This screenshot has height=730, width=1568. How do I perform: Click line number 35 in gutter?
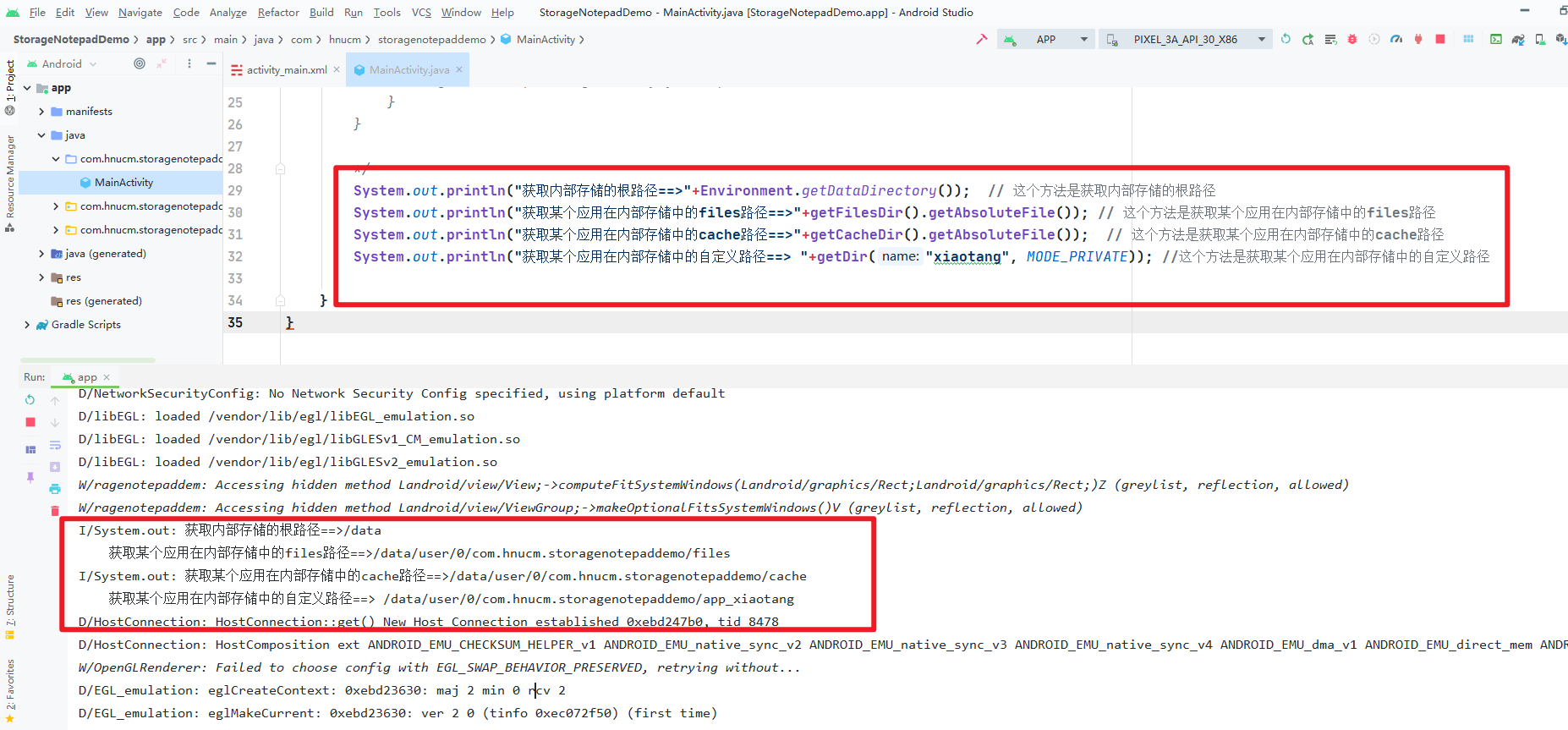[235, 322]
